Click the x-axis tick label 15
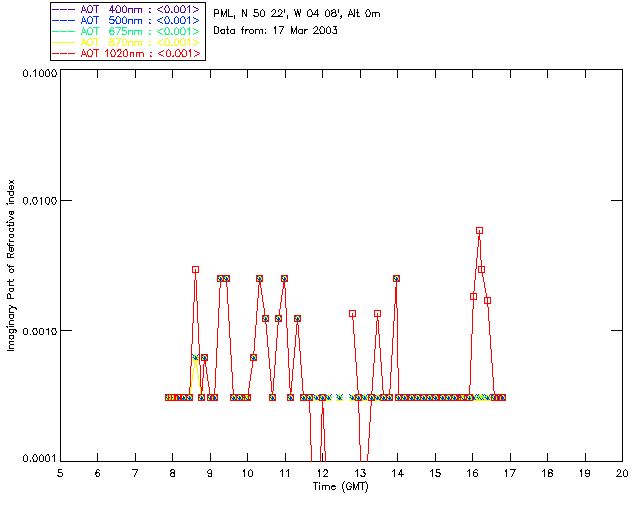This screenshot has width=640, height=512. click(x=435, y=473)
